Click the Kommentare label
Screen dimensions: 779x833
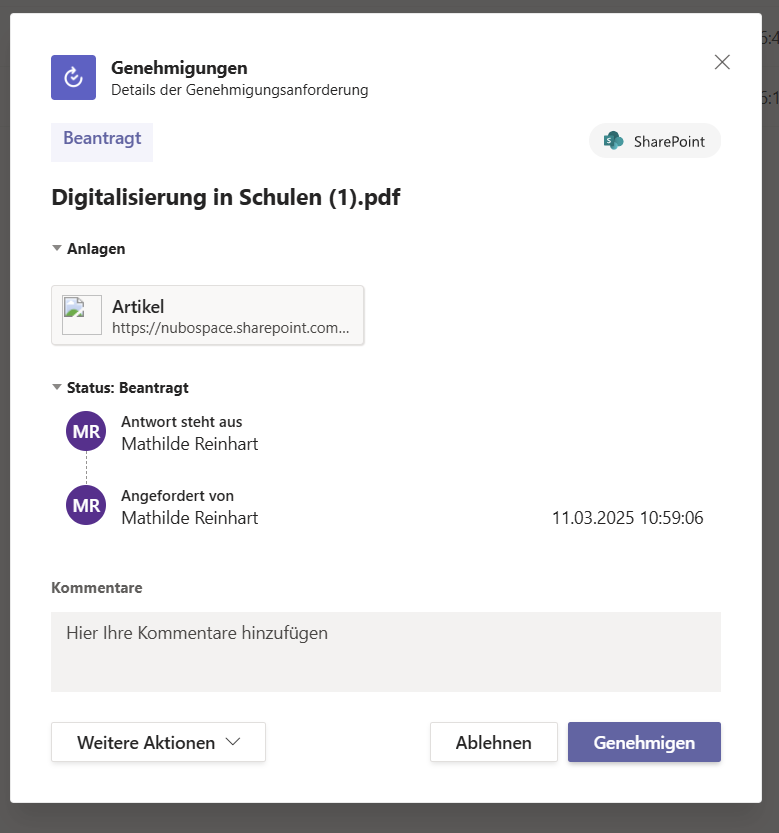(97, 588)
